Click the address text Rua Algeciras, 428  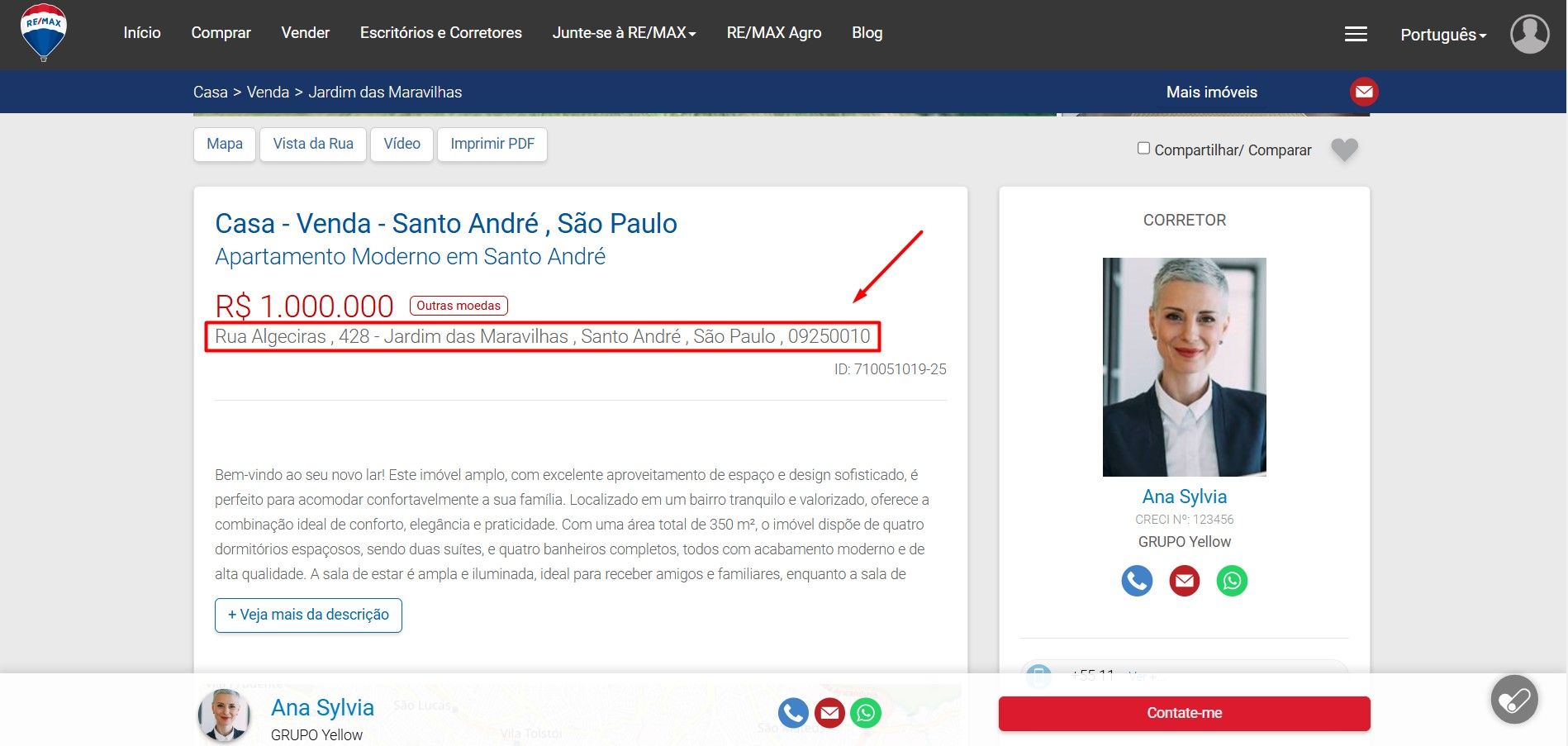click(x=543, y=337)
